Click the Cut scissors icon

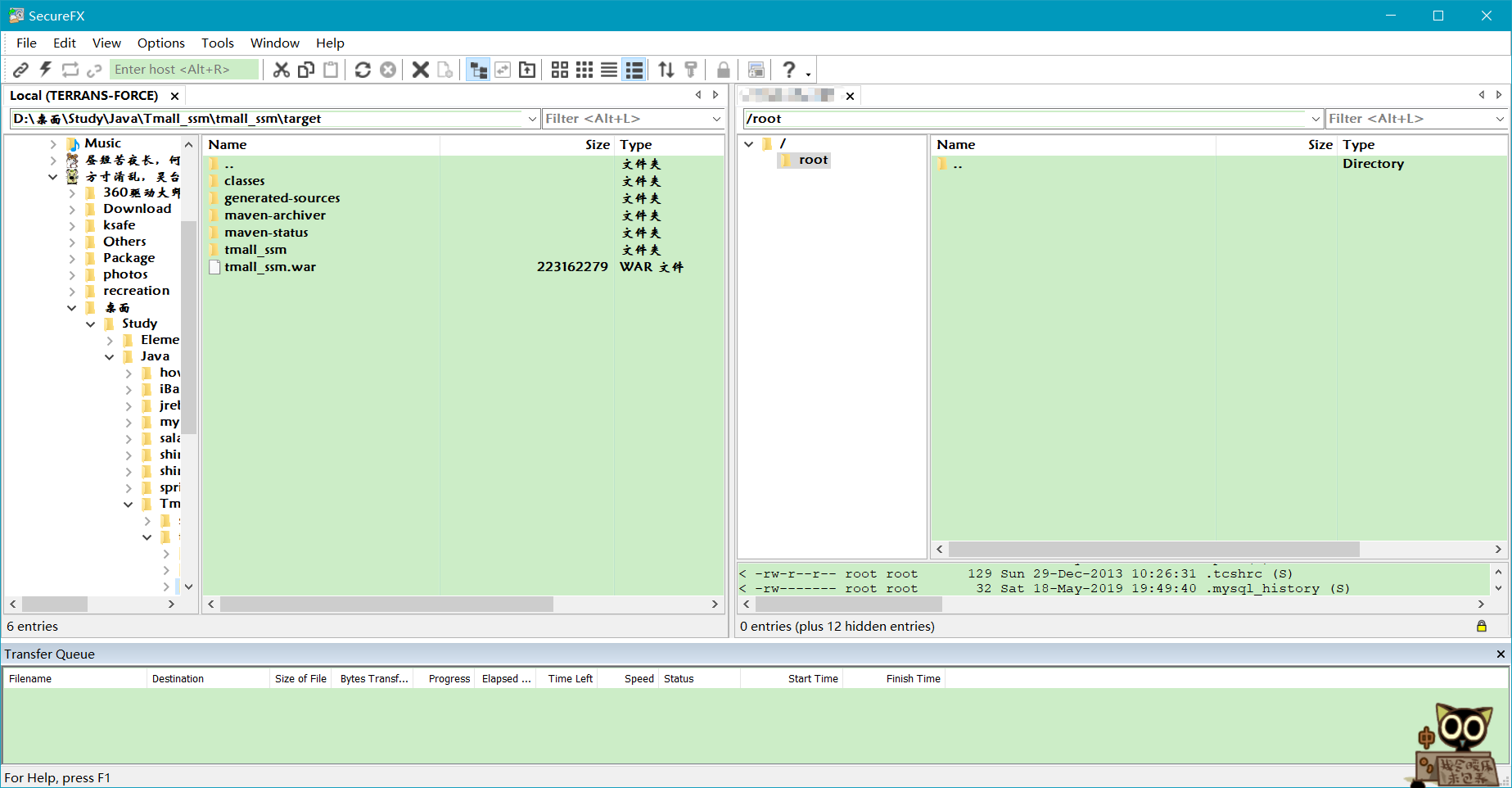282,70
